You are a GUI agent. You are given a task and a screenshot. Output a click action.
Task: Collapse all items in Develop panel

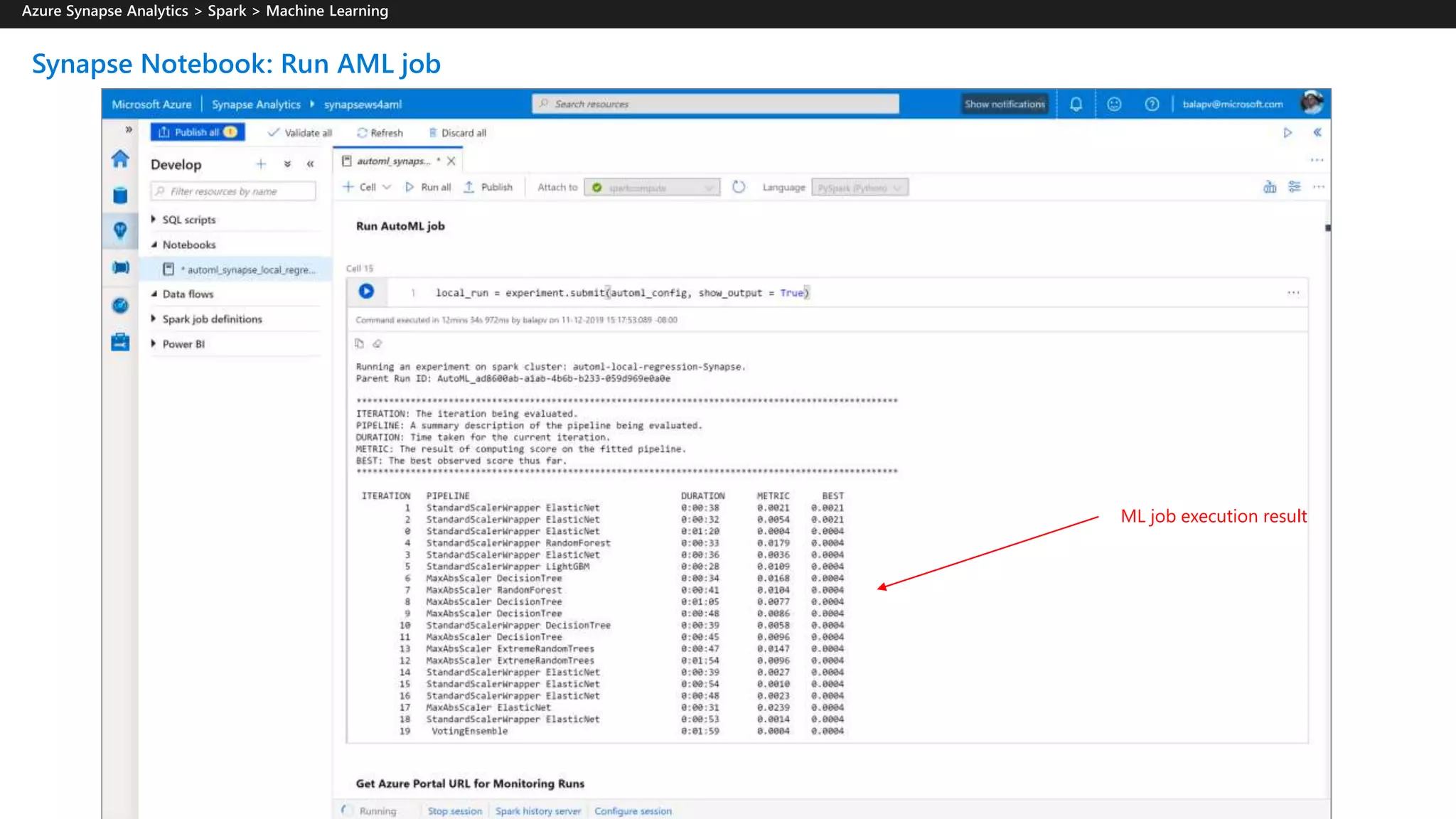(x=287, y=164)
